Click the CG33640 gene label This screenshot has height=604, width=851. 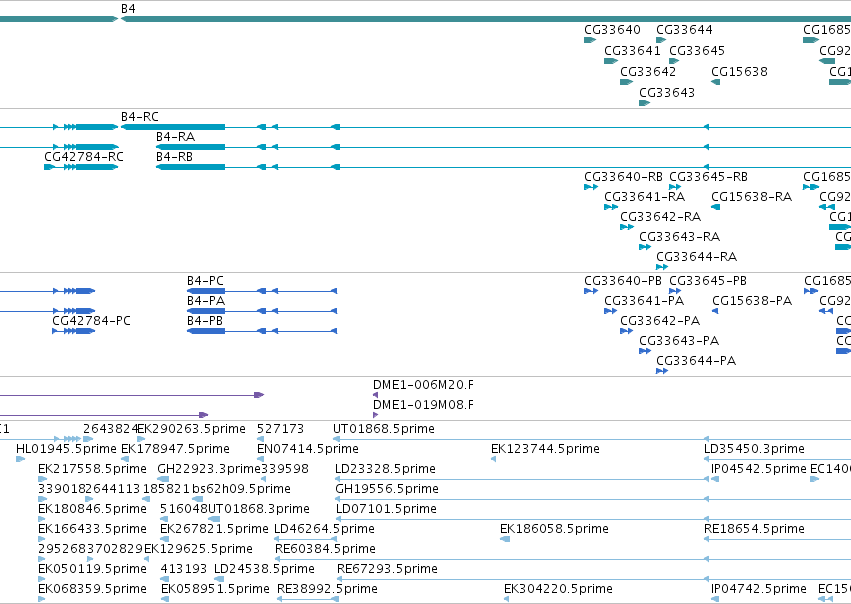(x=612, y=30)
